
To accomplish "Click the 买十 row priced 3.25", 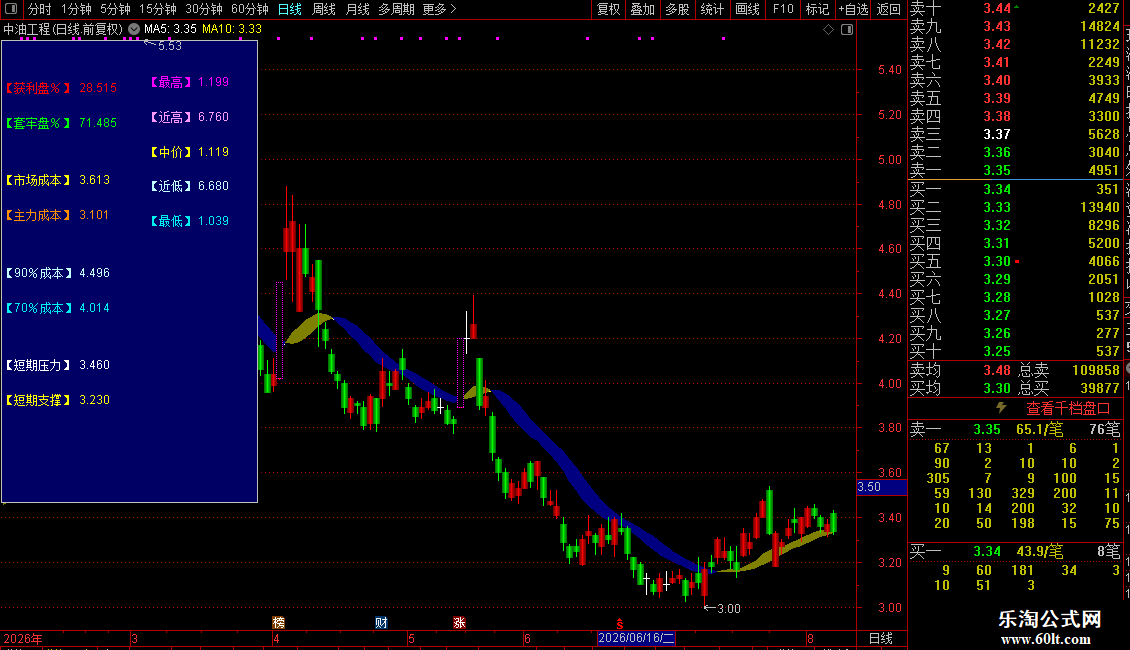I will tap(1015, 351).
